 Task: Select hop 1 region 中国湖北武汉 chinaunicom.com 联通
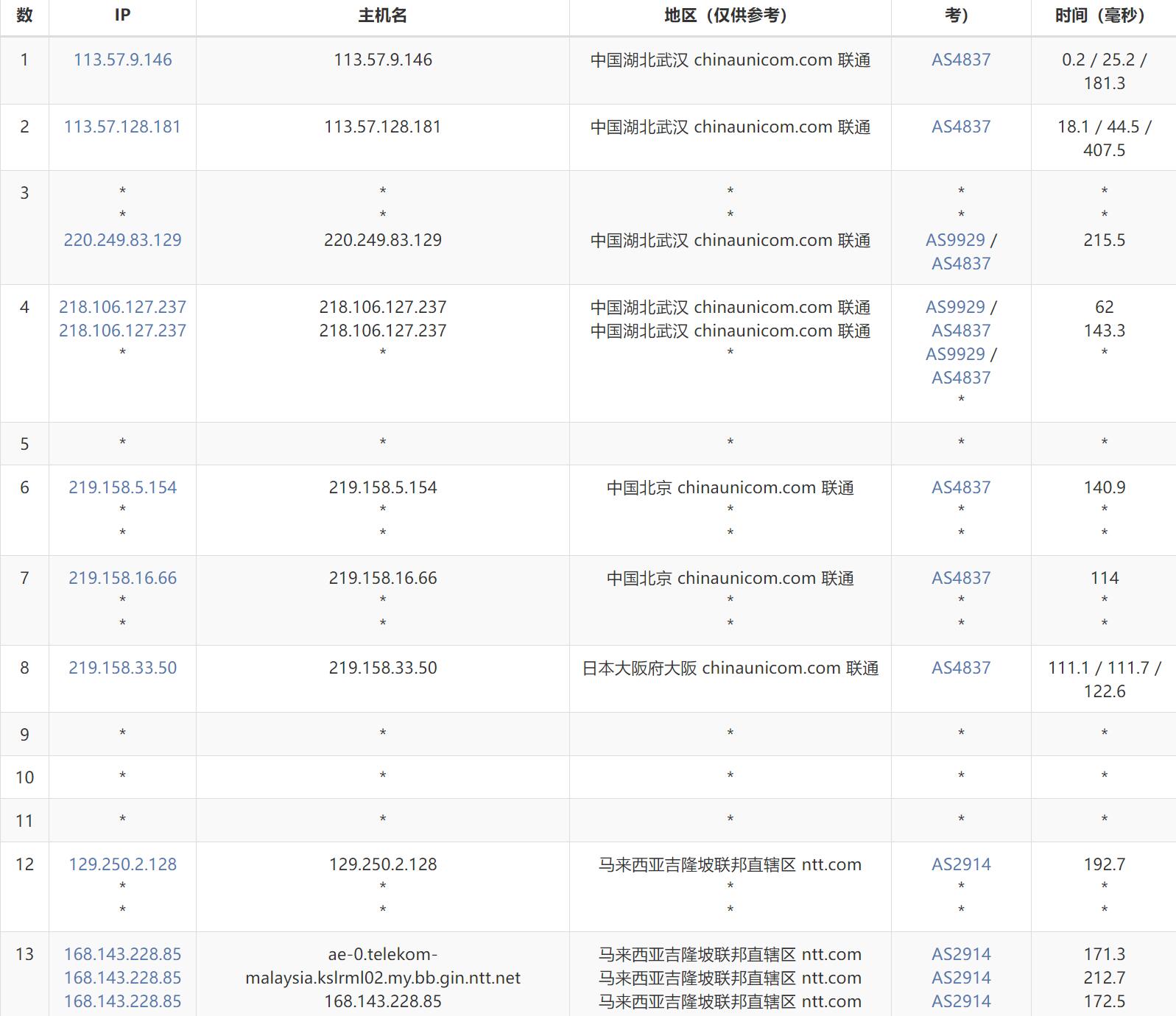coord(730,60)
